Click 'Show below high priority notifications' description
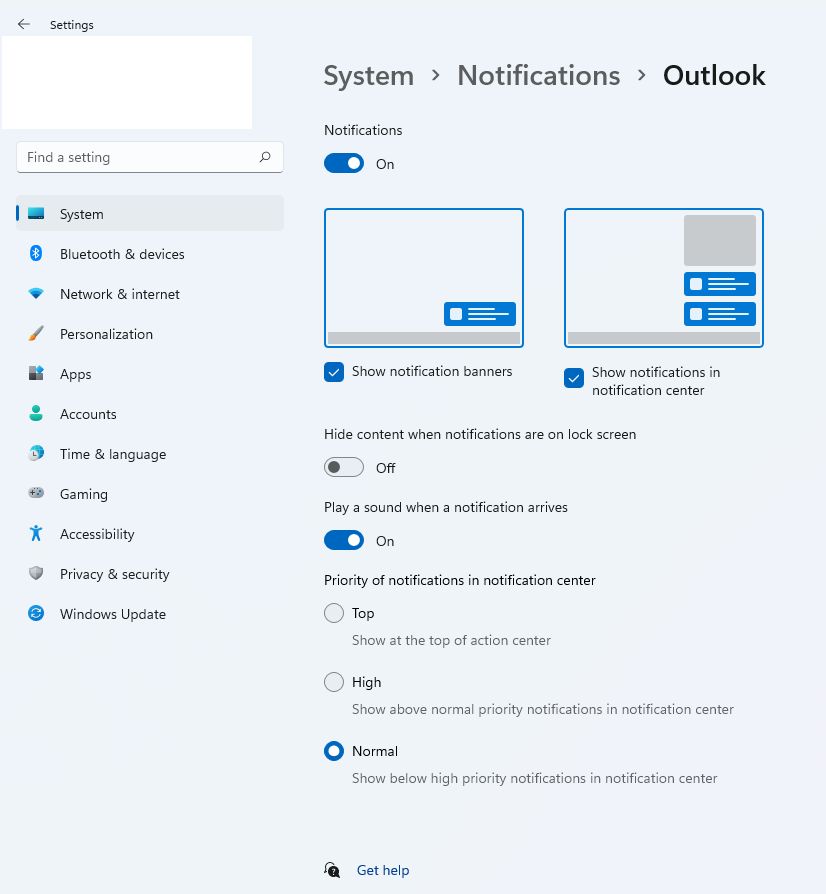Screen dimensions: 826x894 pos(535,778)
